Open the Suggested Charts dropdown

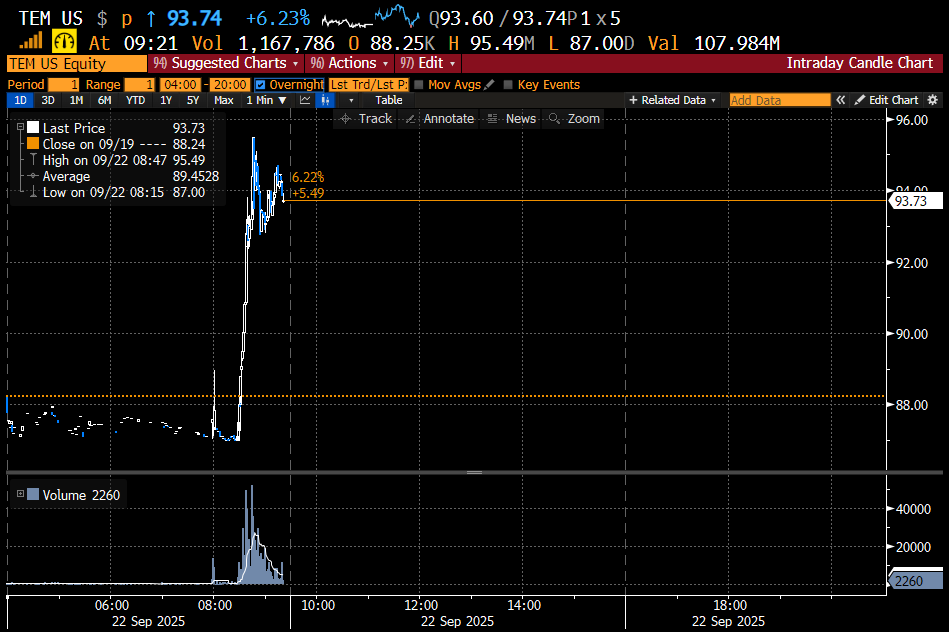[x=226, y=63]
